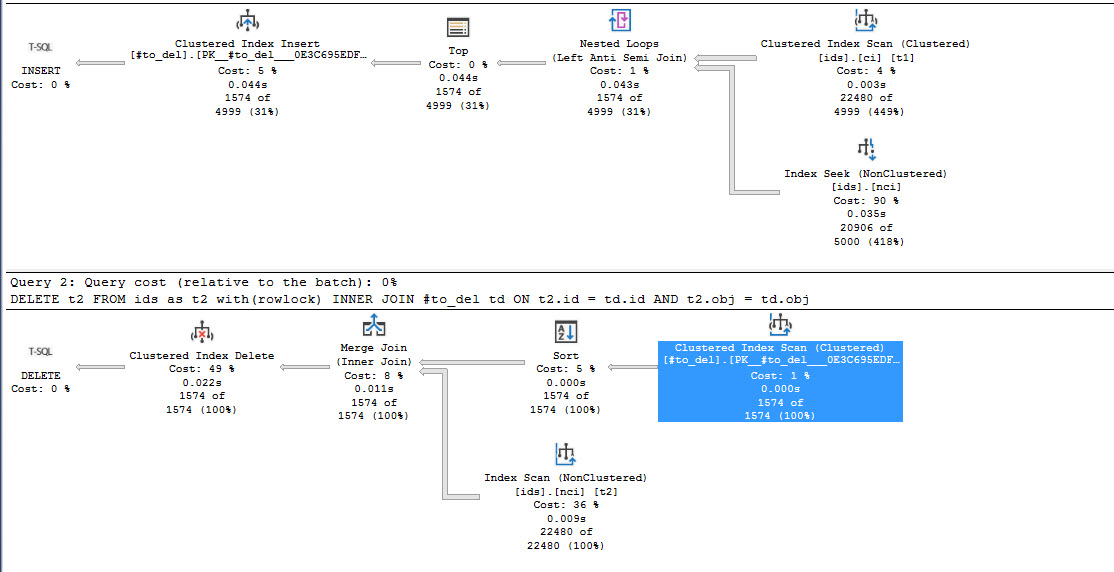The width and height of the screenshot is (1114, 572).
Task: Select the '[ids].[nci] [t2]' text
Action: 566,491
